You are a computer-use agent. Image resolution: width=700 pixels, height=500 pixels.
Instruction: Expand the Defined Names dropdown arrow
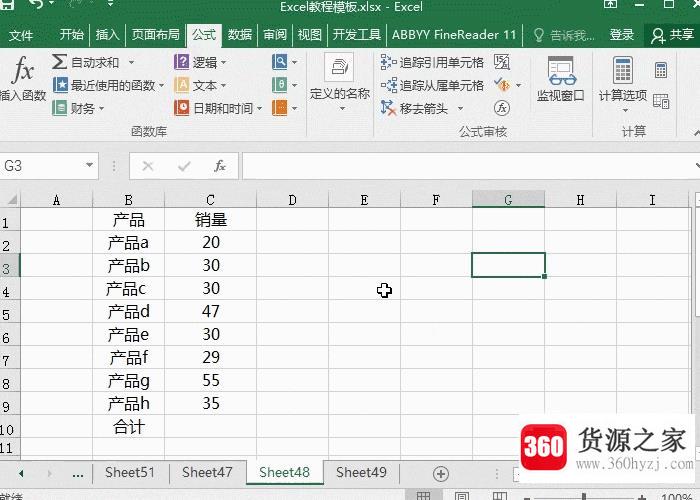coord(342,109)
